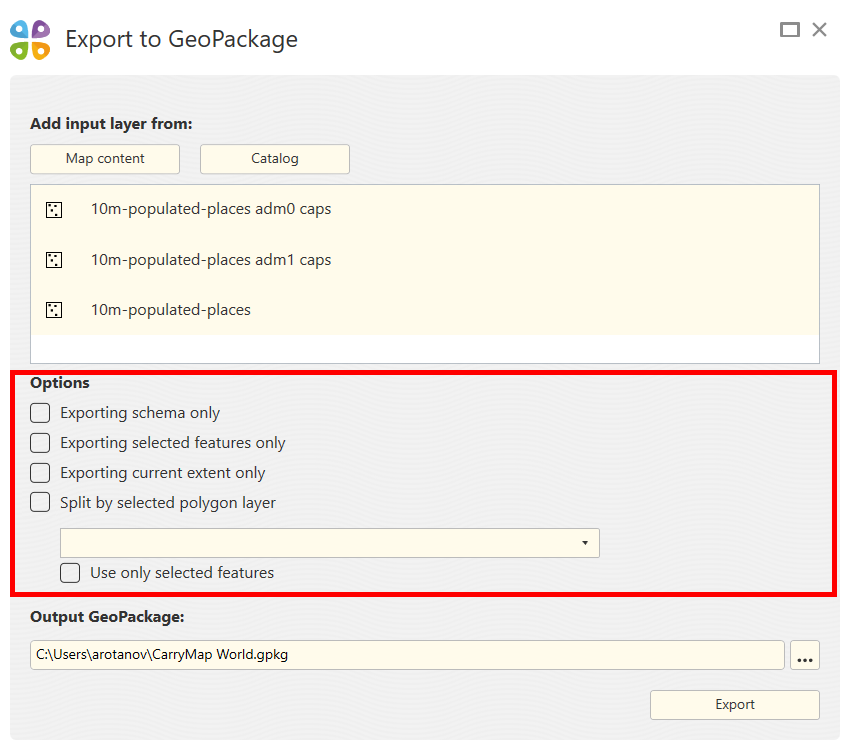Select the 10m-populated-places adm0 caps layer
Screen dimensions: 850x750
[211, 210]
